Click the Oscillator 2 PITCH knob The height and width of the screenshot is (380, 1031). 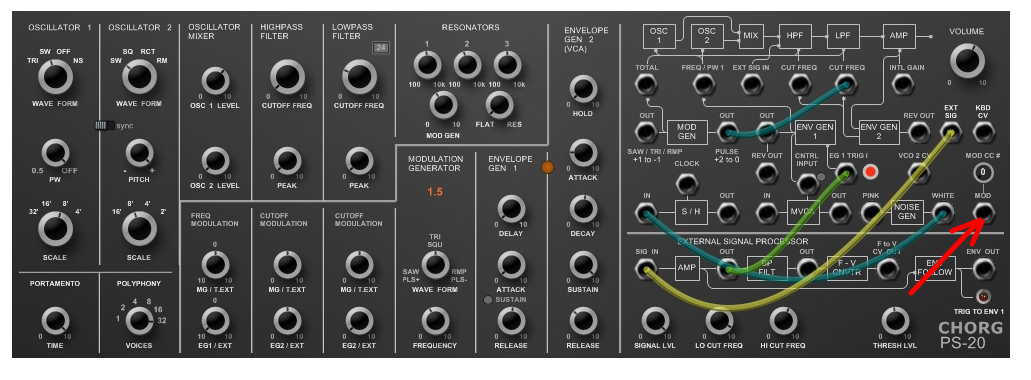pos(139,153)
